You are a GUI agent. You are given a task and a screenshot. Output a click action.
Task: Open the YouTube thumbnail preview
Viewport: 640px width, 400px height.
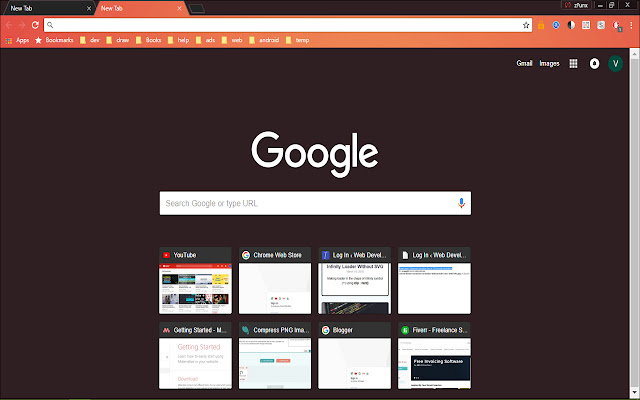tap(196, 289)
